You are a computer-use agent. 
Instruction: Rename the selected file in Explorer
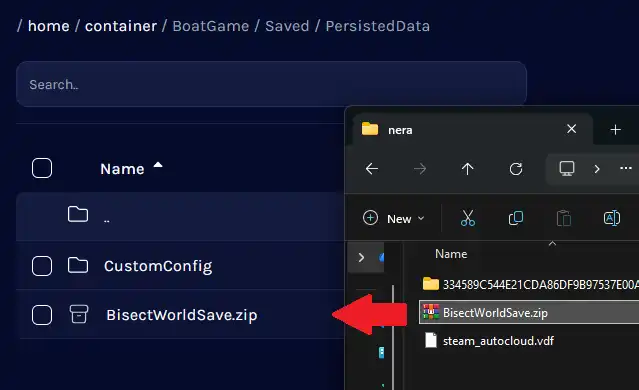[612, 218]
